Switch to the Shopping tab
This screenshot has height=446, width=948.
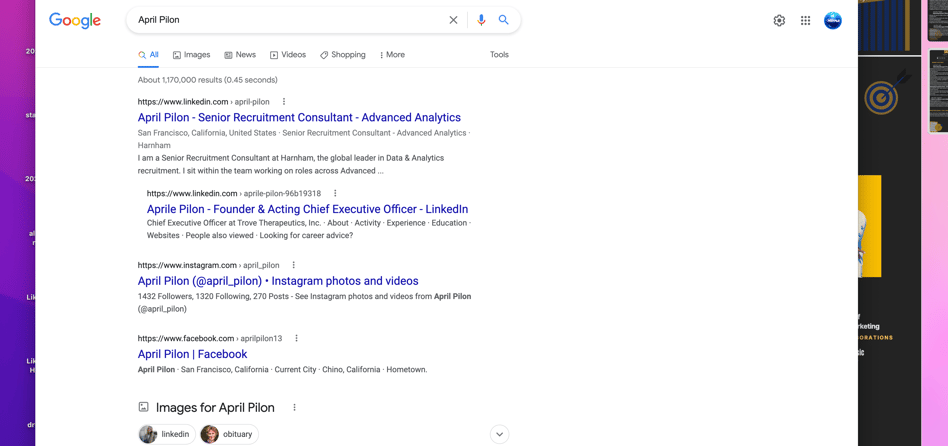[343, 55]
